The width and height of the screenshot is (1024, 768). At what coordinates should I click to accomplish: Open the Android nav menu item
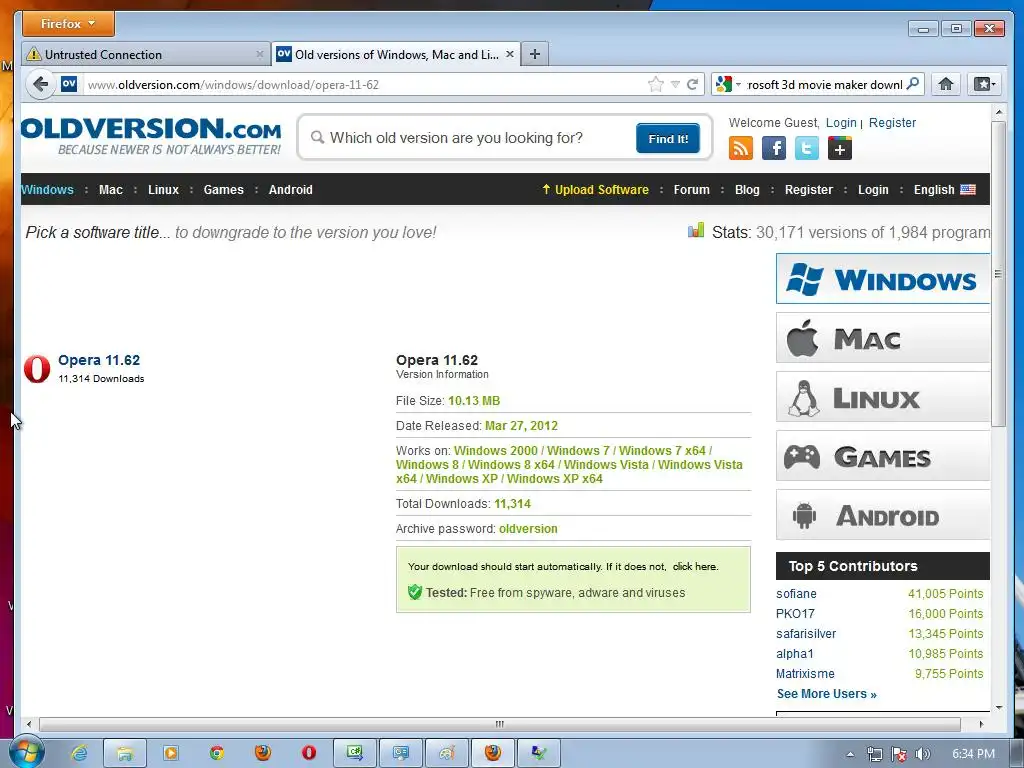(291, 189)
